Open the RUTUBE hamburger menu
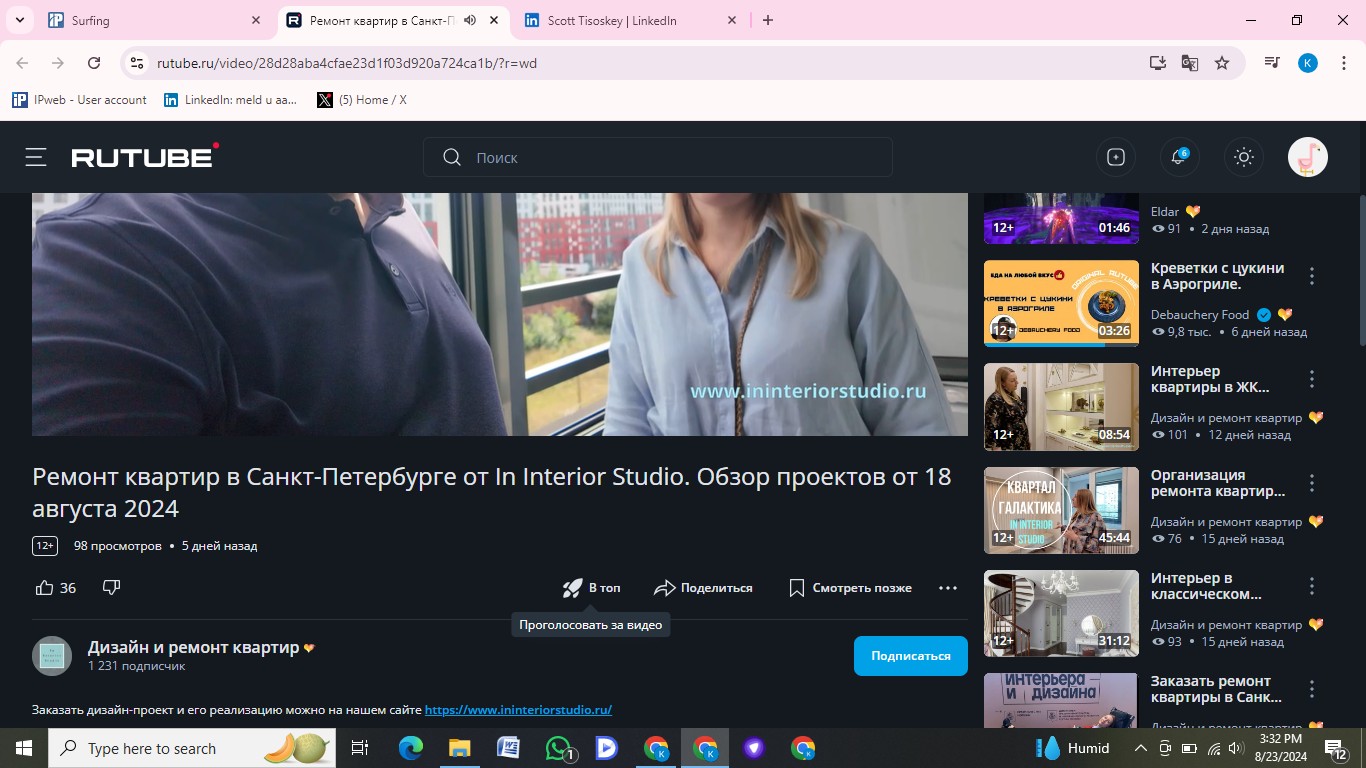 click(x=36, y=157)
